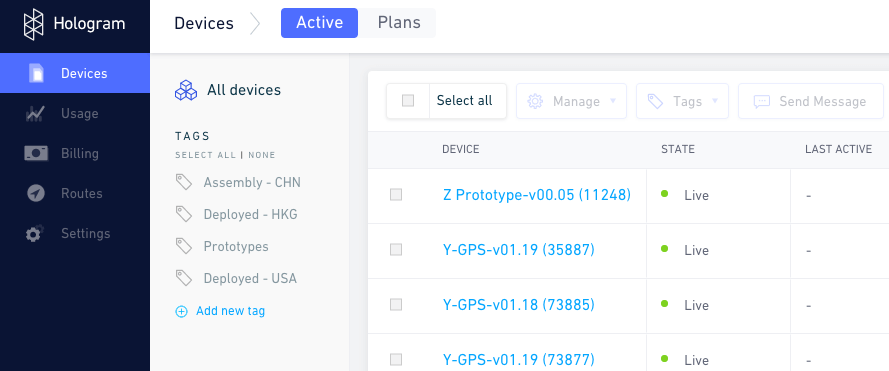The width and height of the screenshot is (889, 371).
Task: Sort by the STATE column header
Action: click(678, 149)
